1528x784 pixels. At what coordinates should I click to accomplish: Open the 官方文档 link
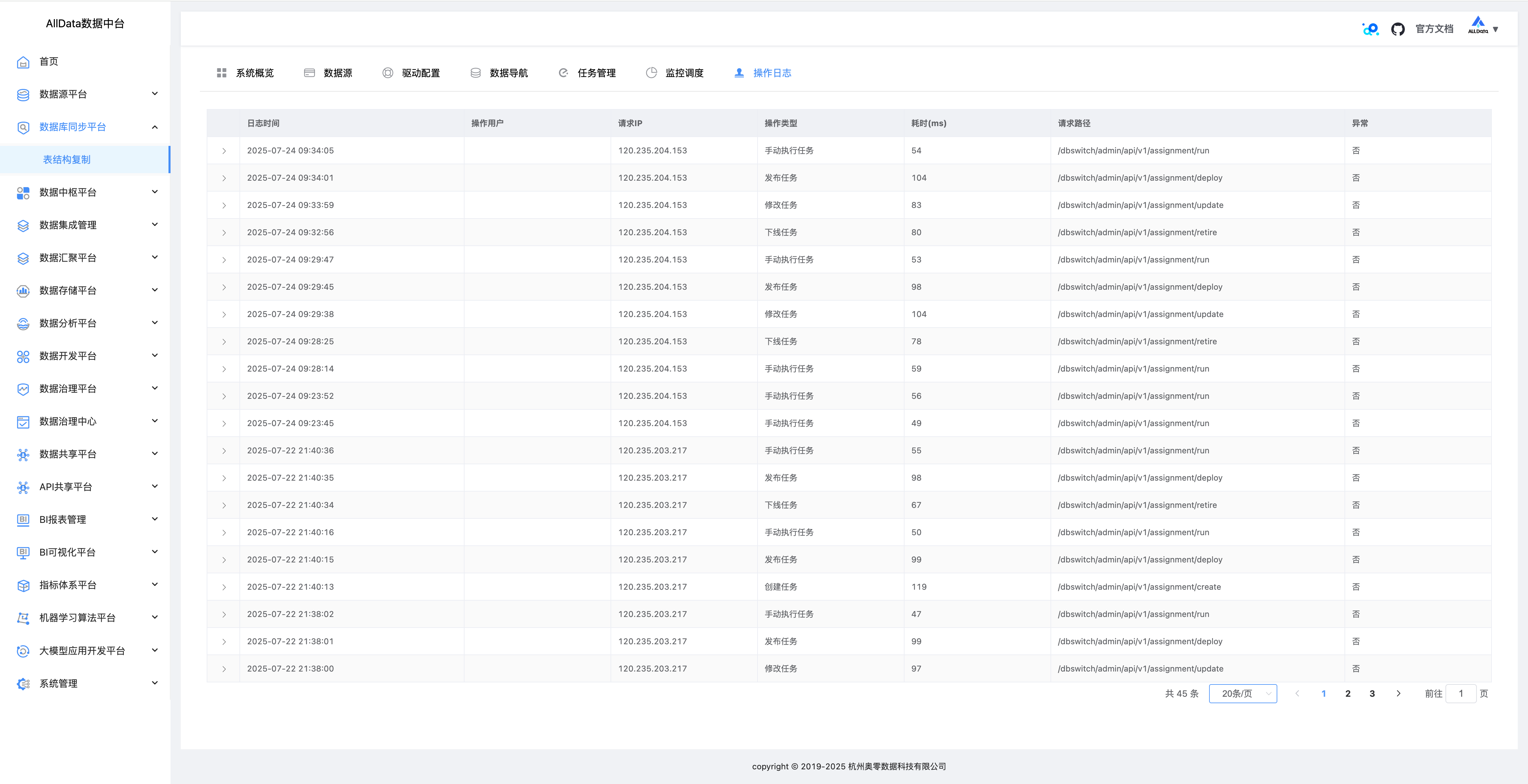coord(1434,29)
